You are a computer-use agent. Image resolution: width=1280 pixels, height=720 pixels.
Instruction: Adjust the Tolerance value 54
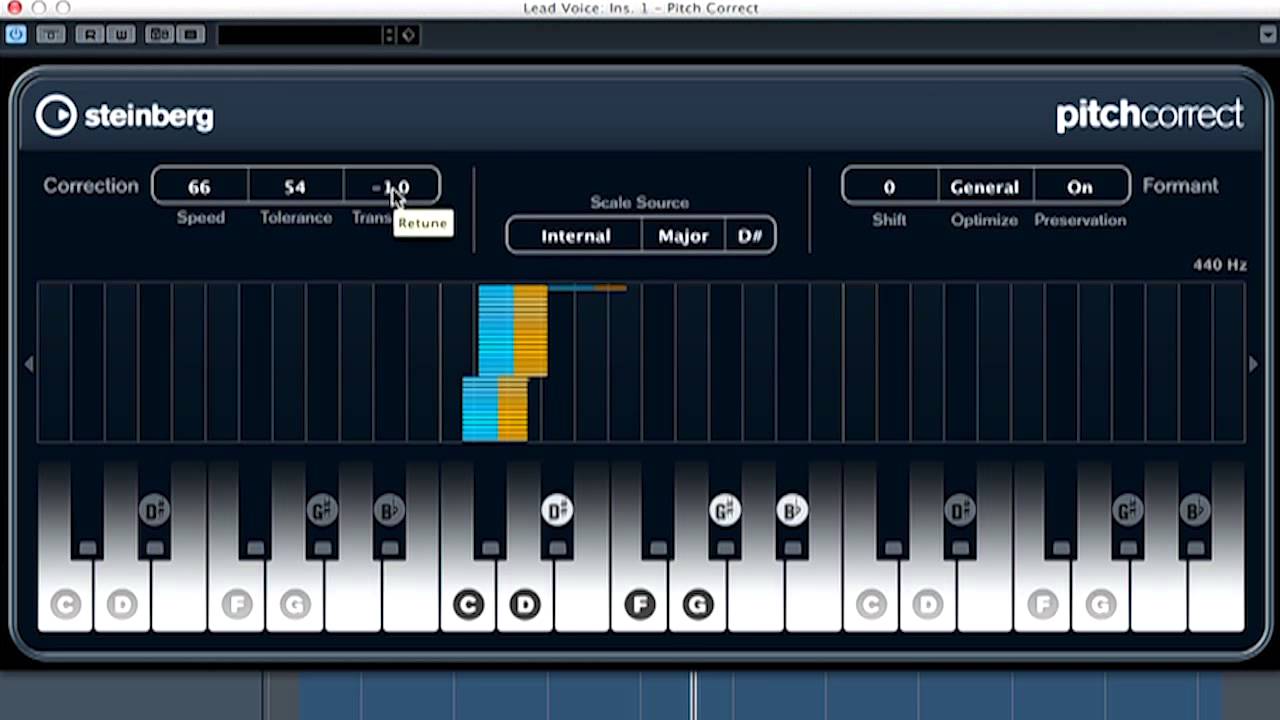tap(295, 187)
